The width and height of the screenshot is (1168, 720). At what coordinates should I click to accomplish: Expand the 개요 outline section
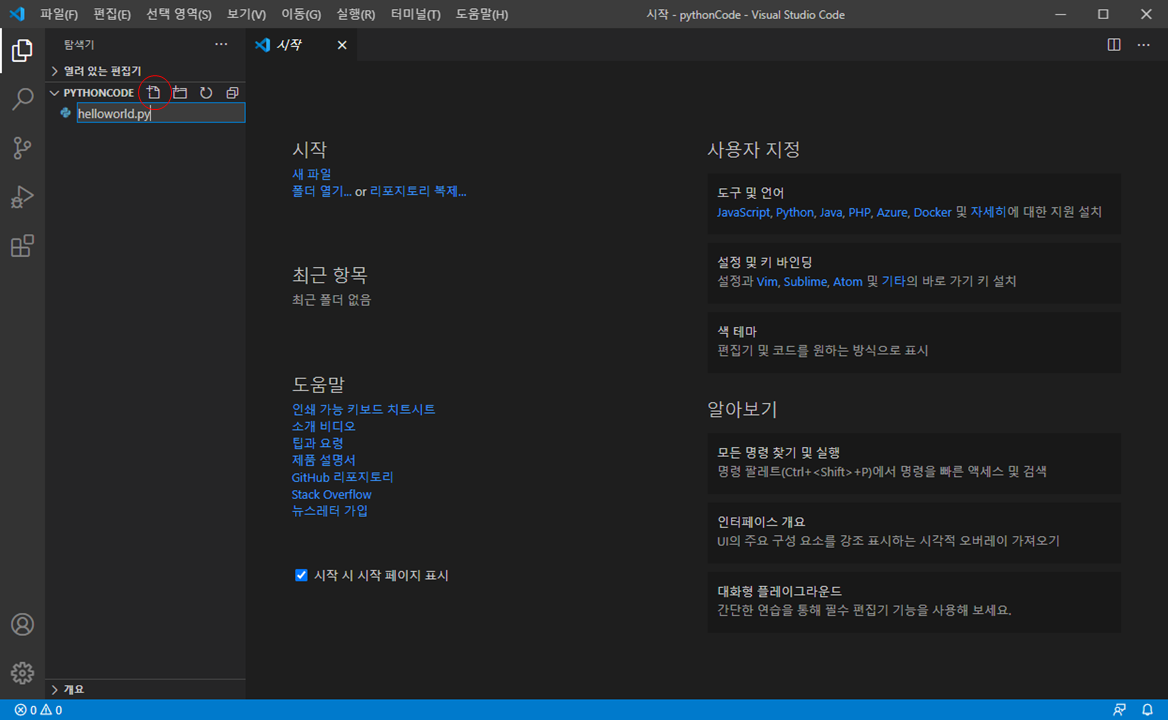[145, 689]
